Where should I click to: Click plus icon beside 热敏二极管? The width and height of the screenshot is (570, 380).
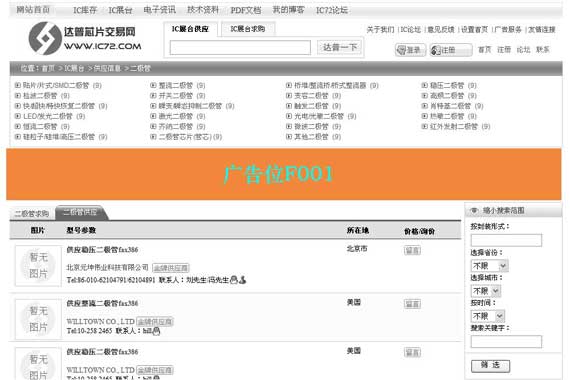pyautogui.click(x=424, y=116)
